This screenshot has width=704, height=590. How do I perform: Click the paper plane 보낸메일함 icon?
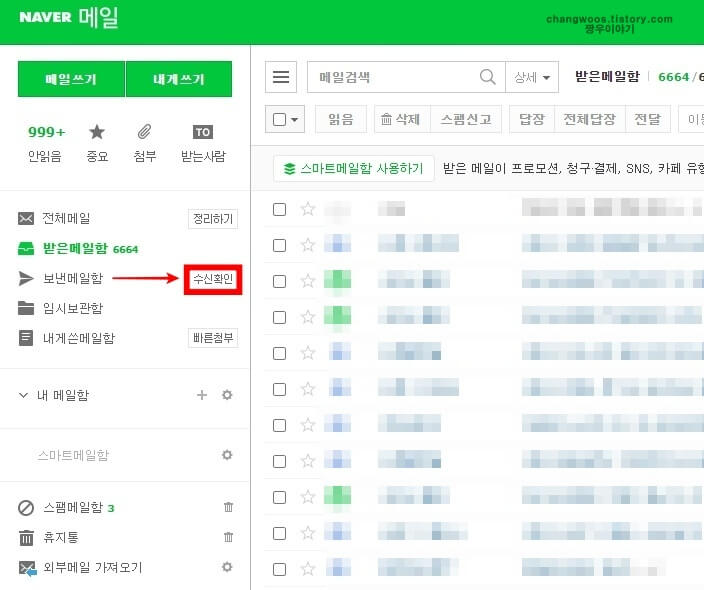tap(26, 278)
